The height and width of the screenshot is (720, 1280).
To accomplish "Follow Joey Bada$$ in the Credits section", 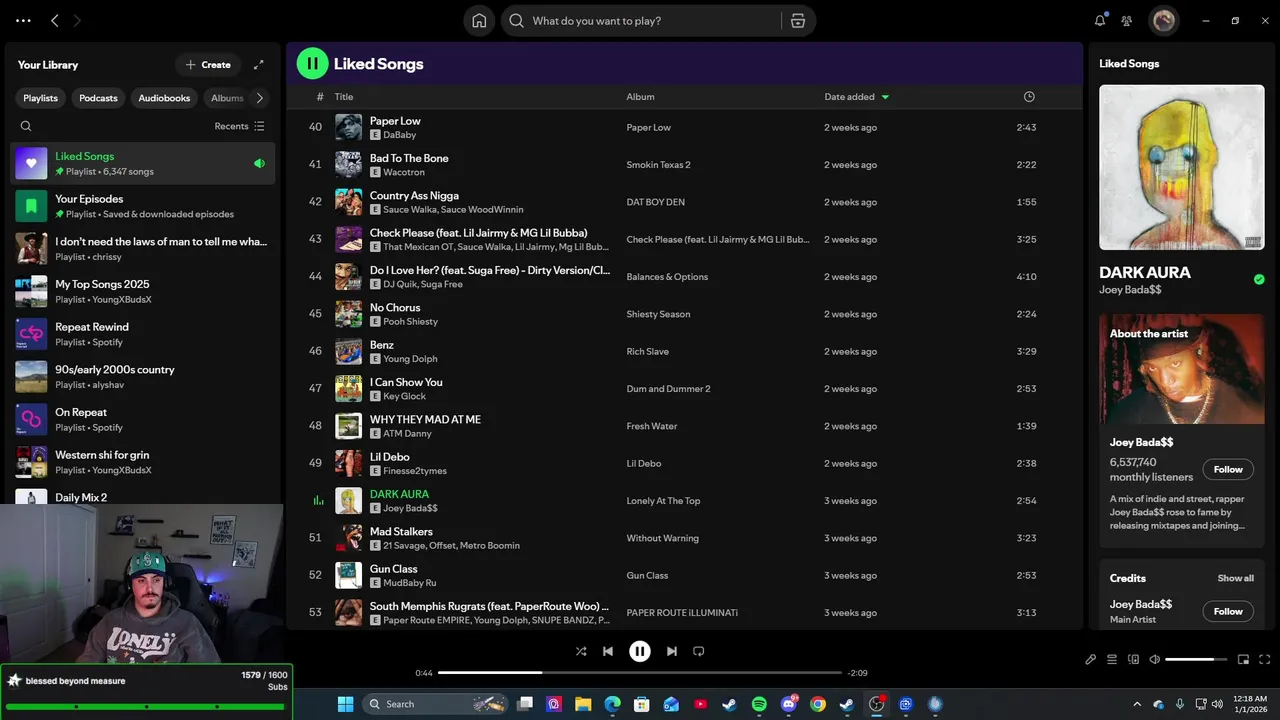I will click(x=1228, y=611).
